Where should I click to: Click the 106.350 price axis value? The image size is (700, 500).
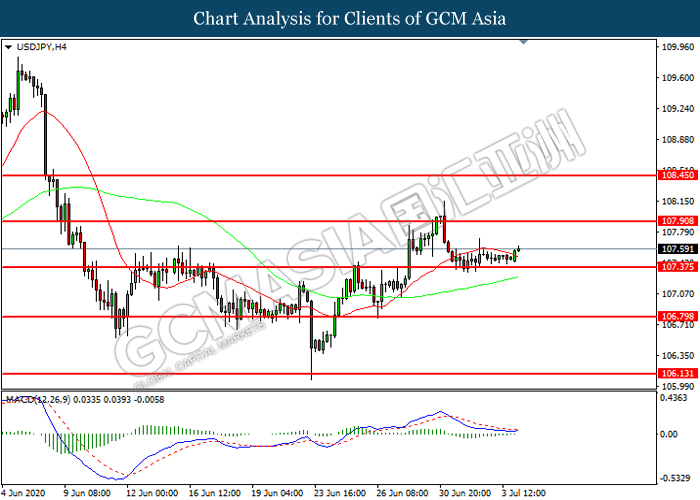point(678,356)
